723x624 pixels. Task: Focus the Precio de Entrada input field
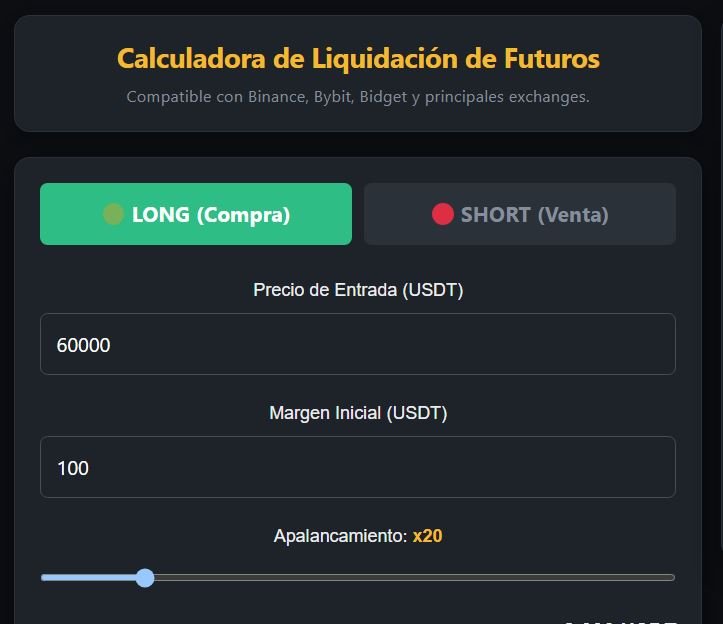tap(358, 344)
